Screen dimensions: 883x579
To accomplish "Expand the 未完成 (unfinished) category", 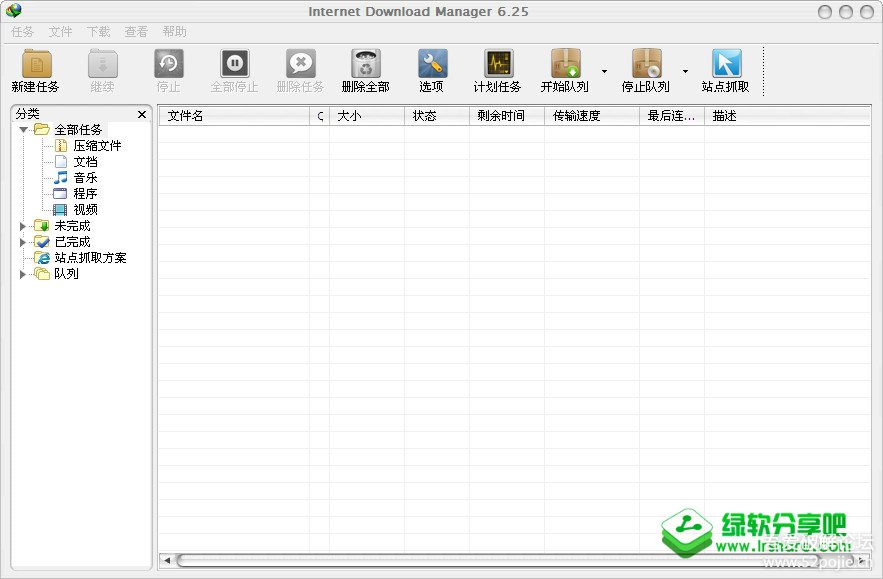I will (x=23, y=225).
